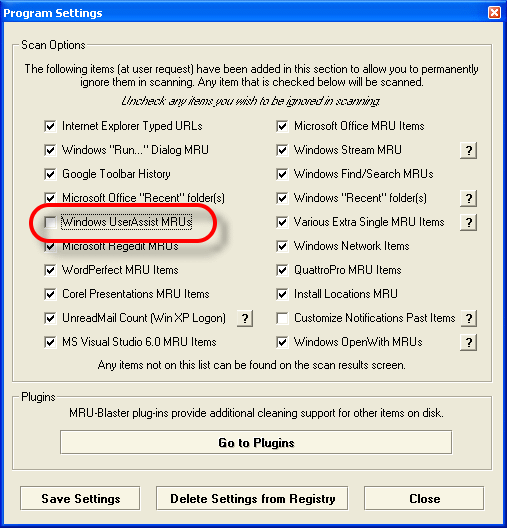The height and width of the screenshot is (528, 507).
Task: Show help for Windows OpenWith MRUs
Action: 468,342
